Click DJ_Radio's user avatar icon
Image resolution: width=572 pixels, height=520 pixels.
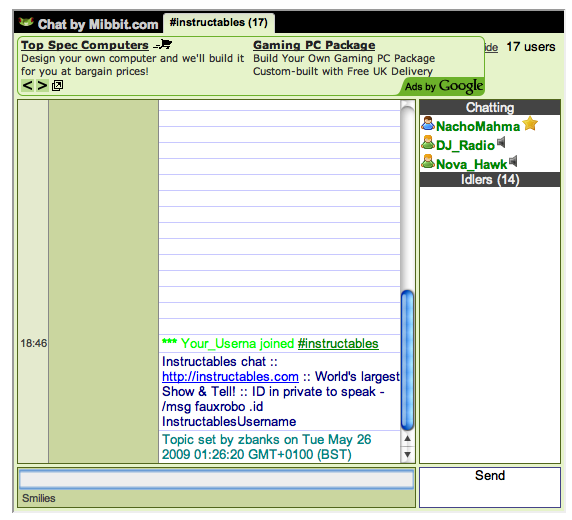point(428,143)
